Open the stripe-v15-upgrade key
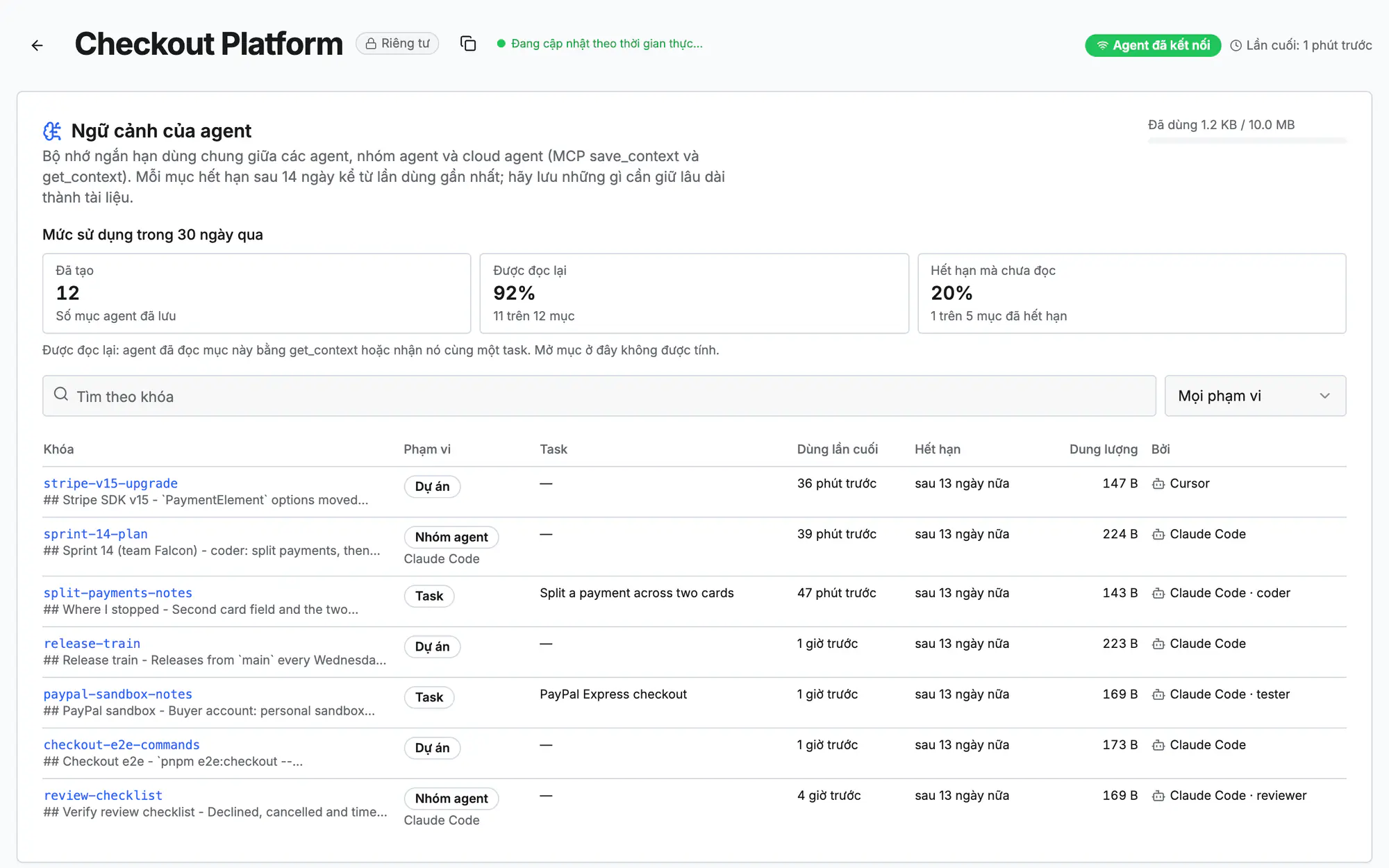This screenshot has width=1389, height=868. click(x=110, y=483)
